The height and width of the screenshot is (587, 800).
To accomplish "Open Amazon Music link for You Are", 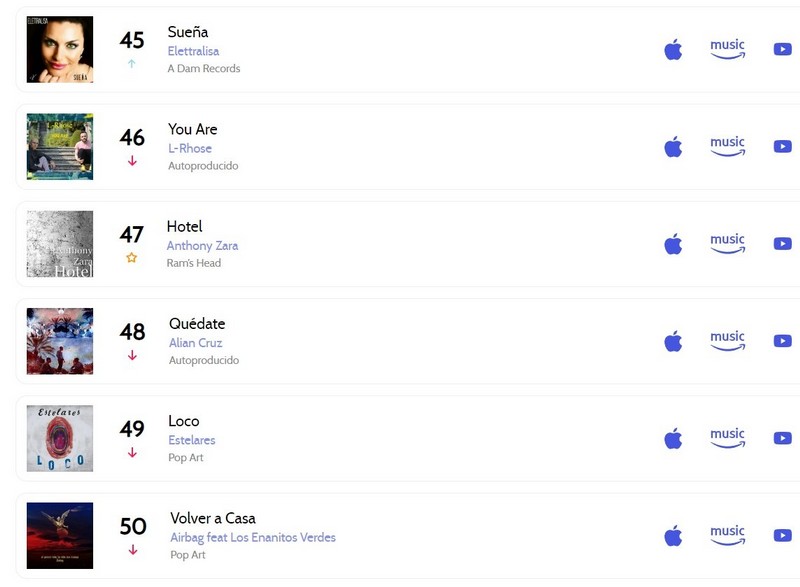I will [728, 146].
